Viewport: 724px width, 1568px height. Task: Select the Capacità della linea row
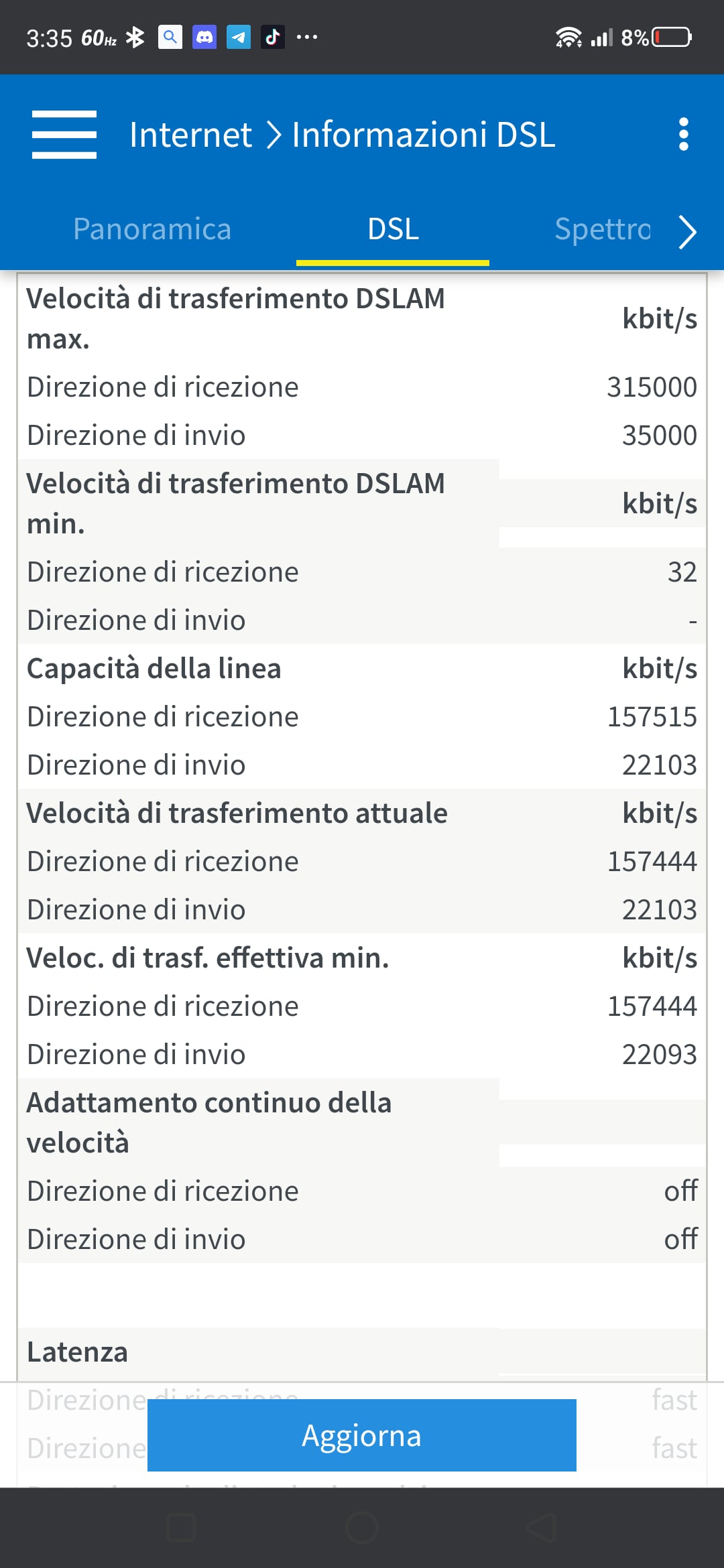tap(362, 668)
